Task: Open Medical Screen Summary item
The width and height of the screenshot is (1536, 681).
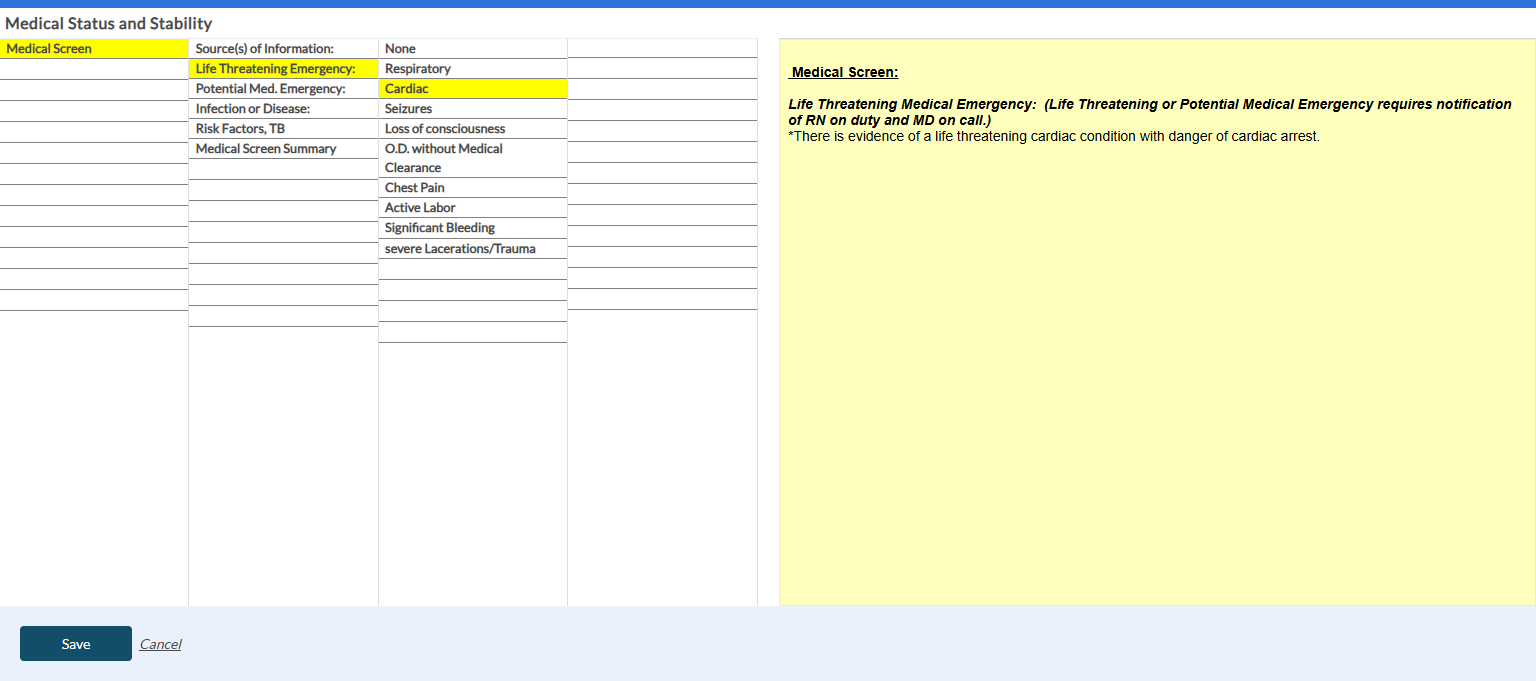Action: (x=283, y=149)
